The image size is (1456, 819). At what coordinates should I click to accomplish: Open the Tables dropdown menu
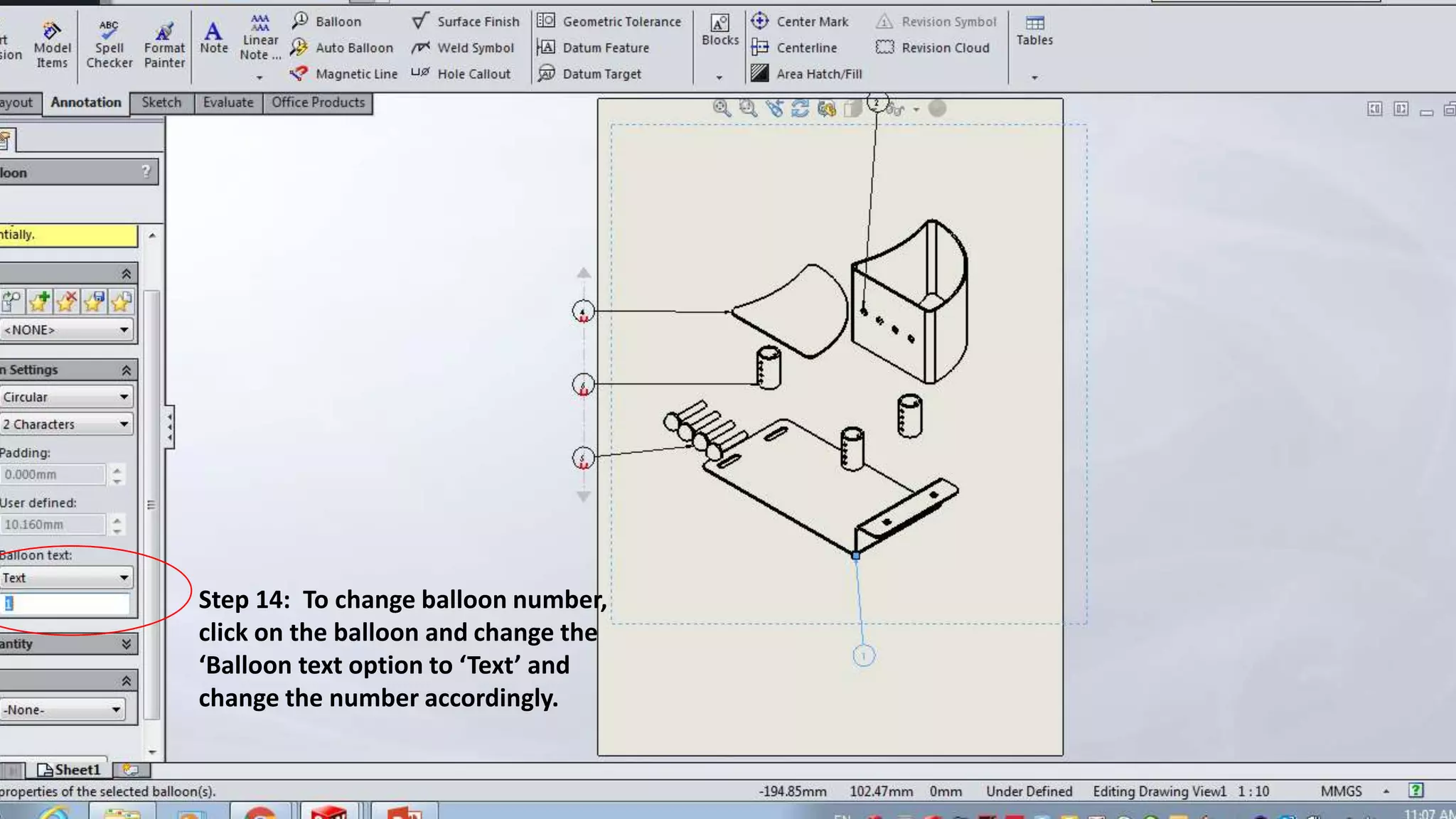[x=1034, y=77]
